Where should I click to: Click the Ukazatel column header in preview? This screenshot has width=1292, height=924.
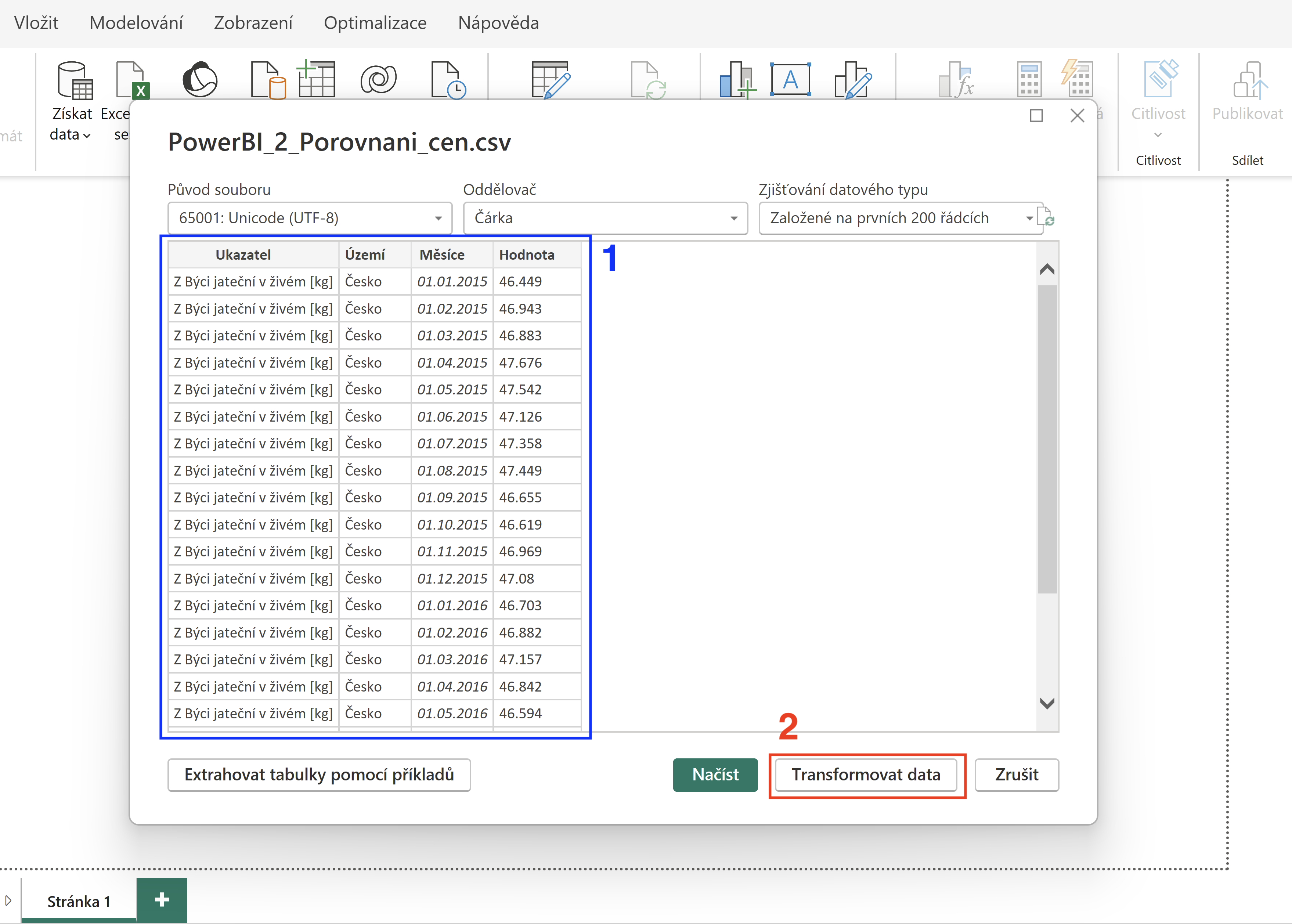(254, 255)
